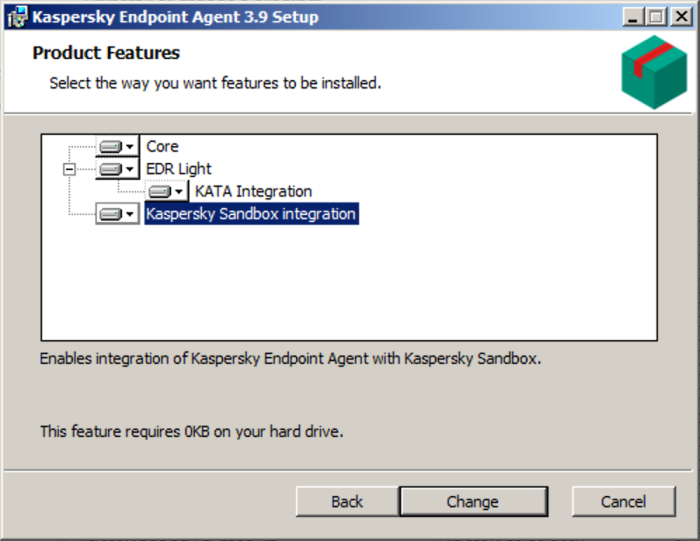This screenshot has height=541, width=700.
Task: Open the EDR Light install option dropdown
Action: click(117, 169)
